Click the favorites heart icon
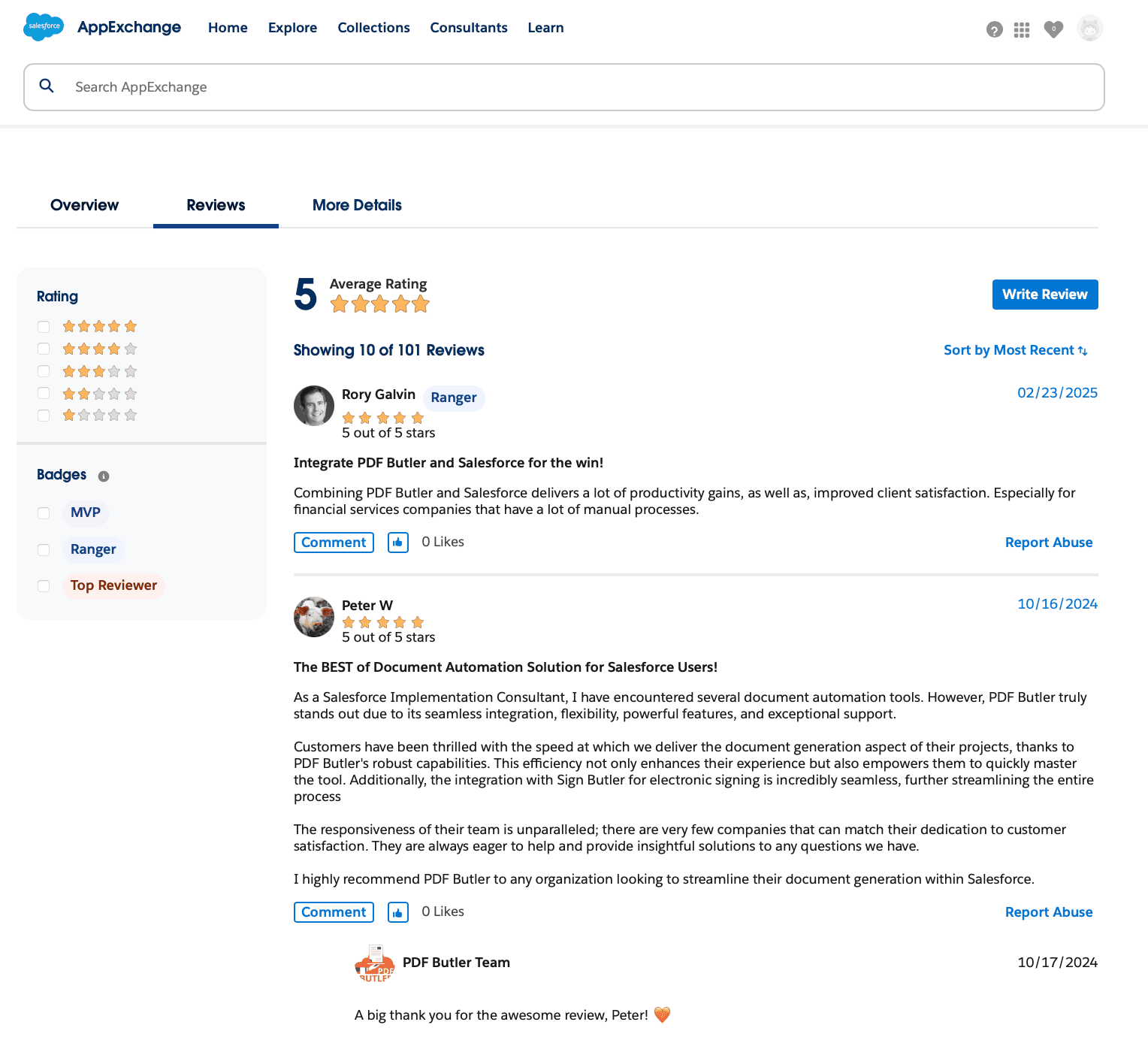Image resolution: width=1148 pixels, height=1043 pixels. pos(1053,30)
